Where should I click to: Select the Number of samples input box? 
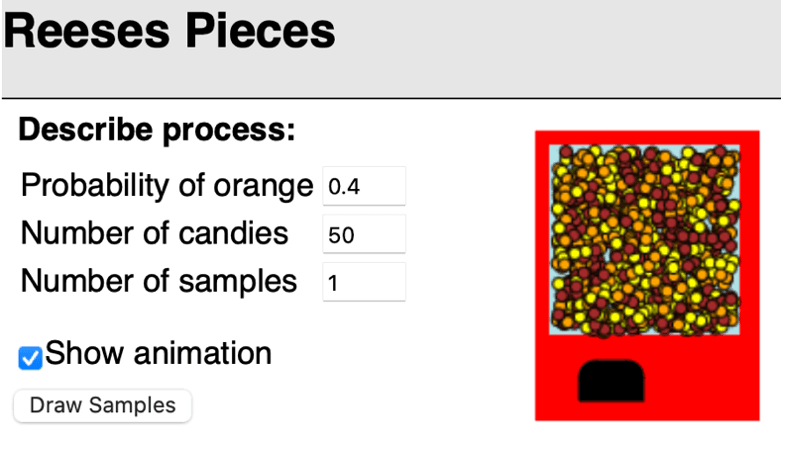(x=364, y=282)
